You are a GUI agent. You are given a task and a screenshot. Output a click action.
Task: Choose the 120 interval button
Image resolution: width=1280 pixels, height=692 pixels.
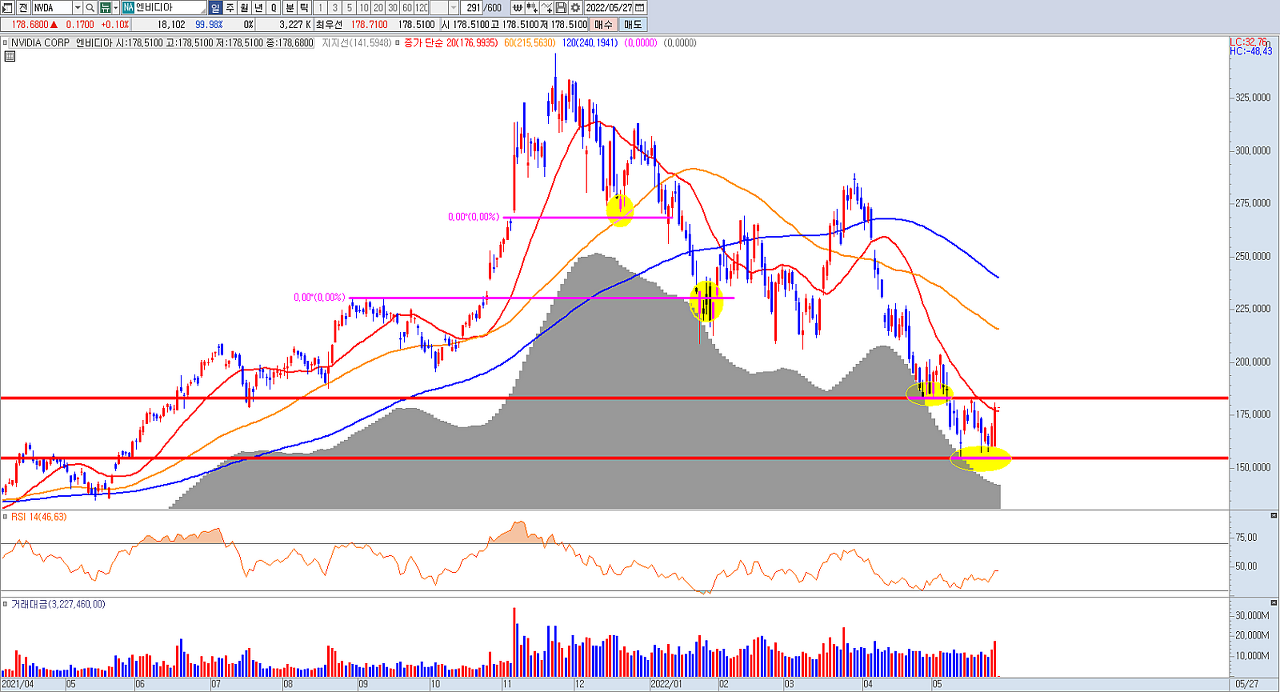(422, 7)
